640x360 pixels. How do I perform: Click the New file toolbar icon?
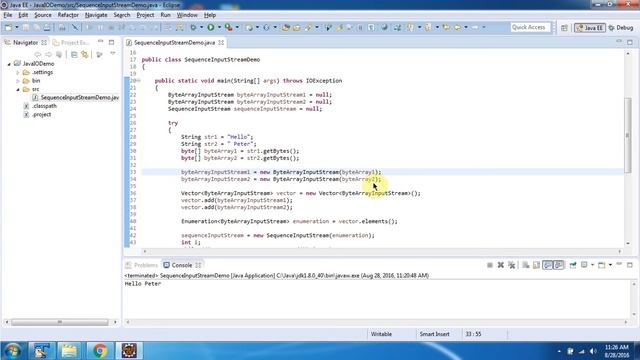pyautogui.click(x=8, y=27)
